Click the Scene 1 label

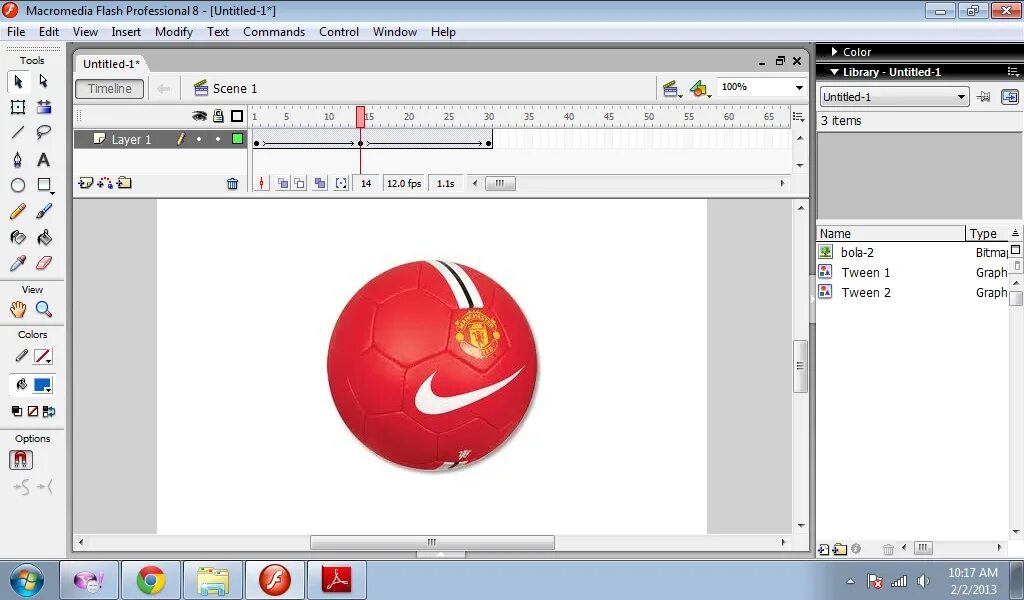pyautogui.click(x=234, y=89)
